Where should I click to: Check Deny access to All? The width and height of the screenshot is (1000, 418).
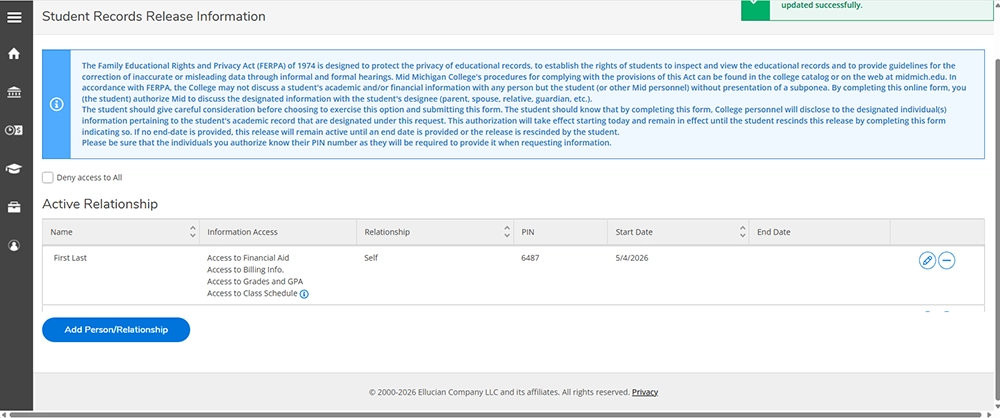[48, 177]
